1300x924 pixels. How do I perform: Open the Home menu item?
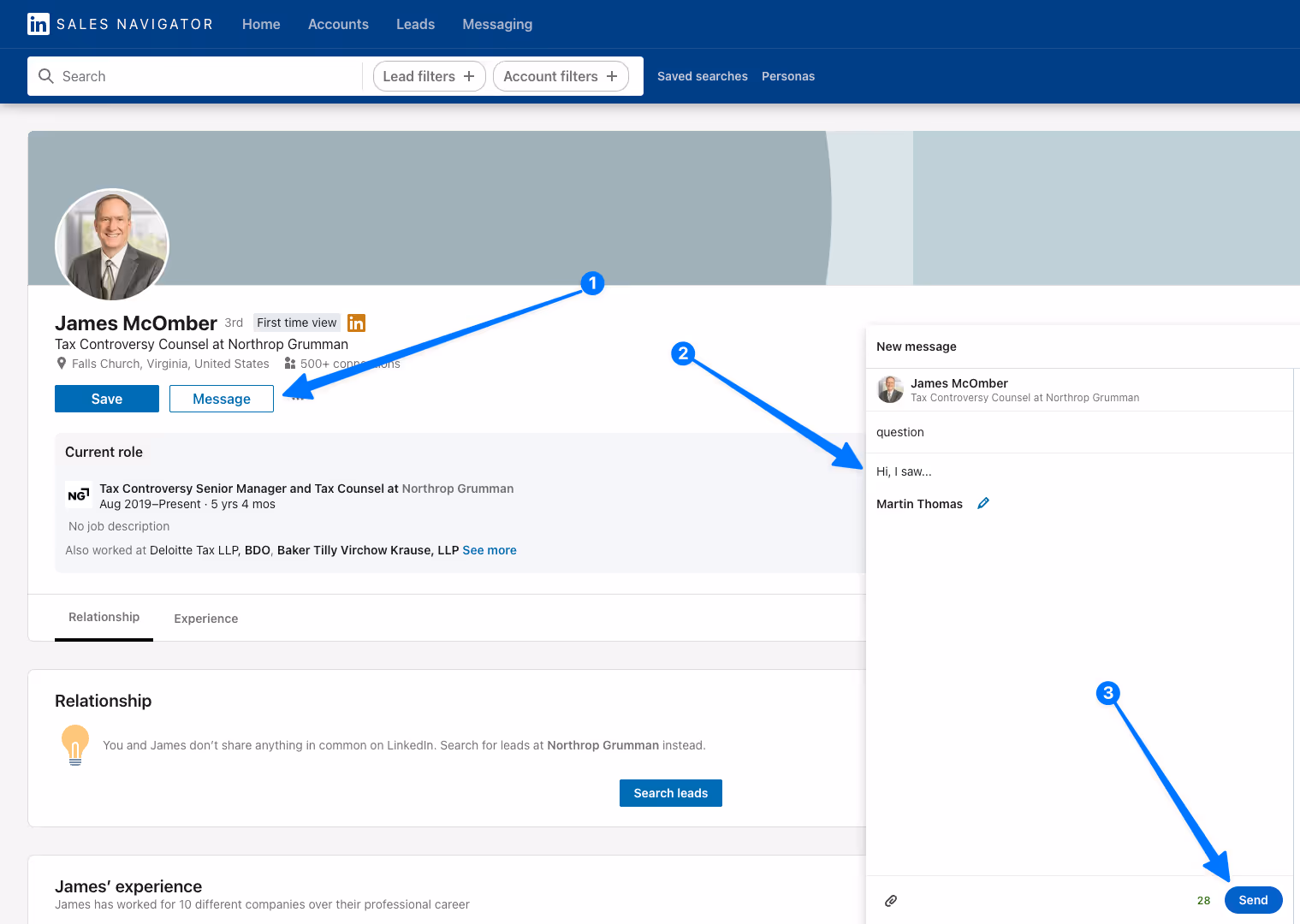[x=261, y=24]
